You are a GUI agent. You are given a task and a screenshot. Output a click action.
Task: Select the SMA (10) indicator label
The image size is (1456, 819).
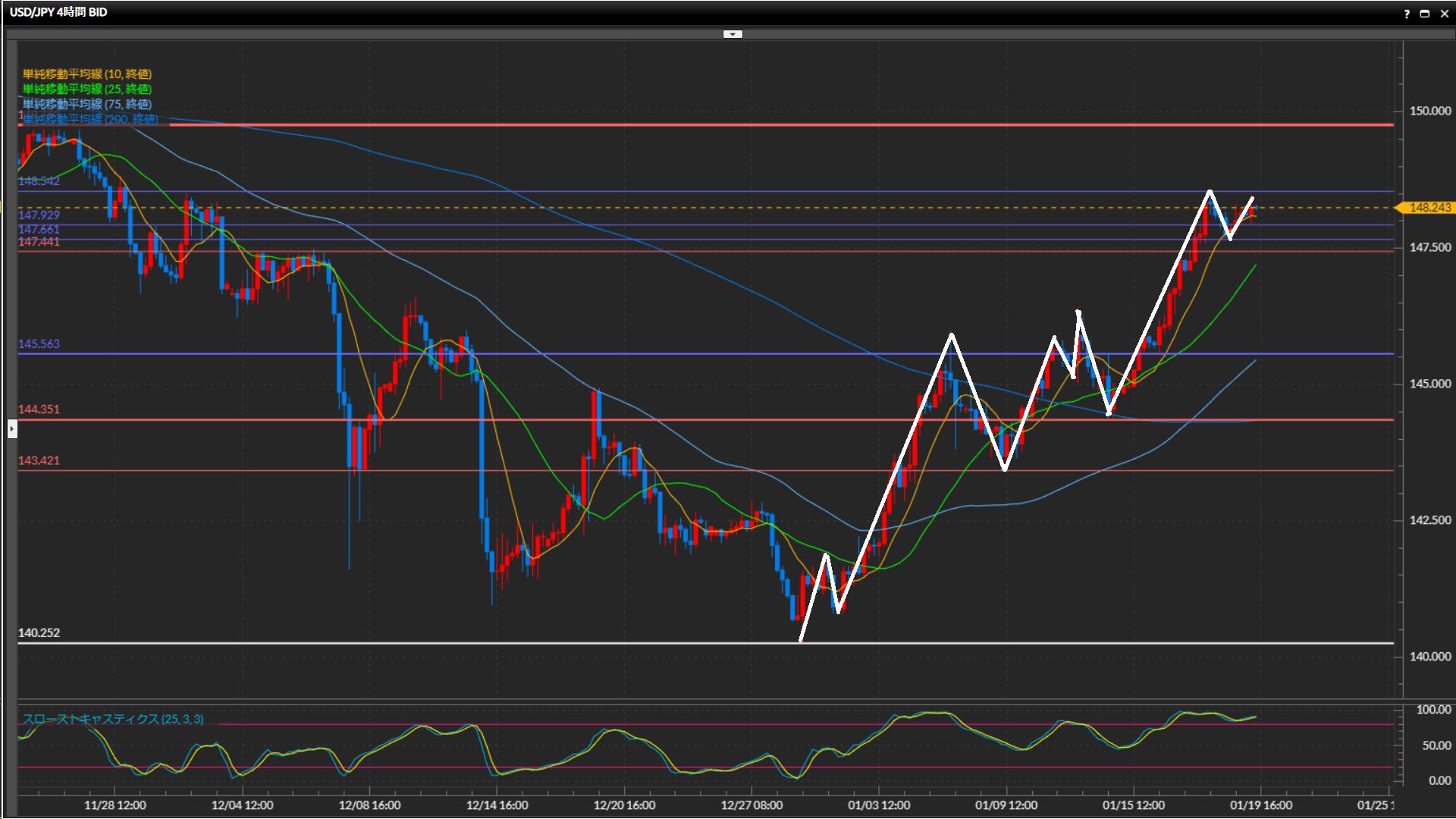tap(86, 74)
